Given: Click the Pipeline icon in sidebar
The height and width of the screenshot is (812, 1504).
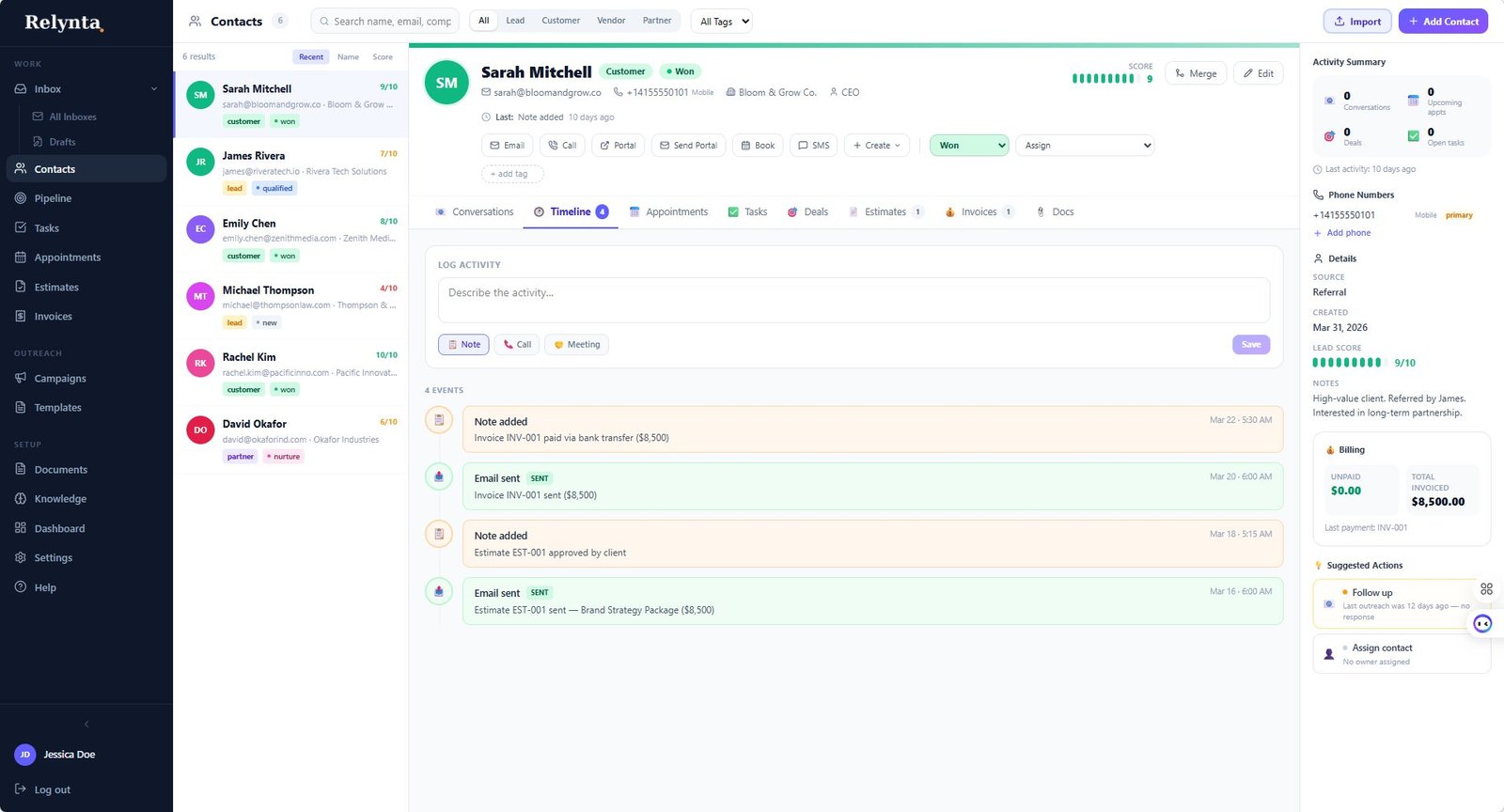Looking at the screenshot, I should tap(21, 198).
